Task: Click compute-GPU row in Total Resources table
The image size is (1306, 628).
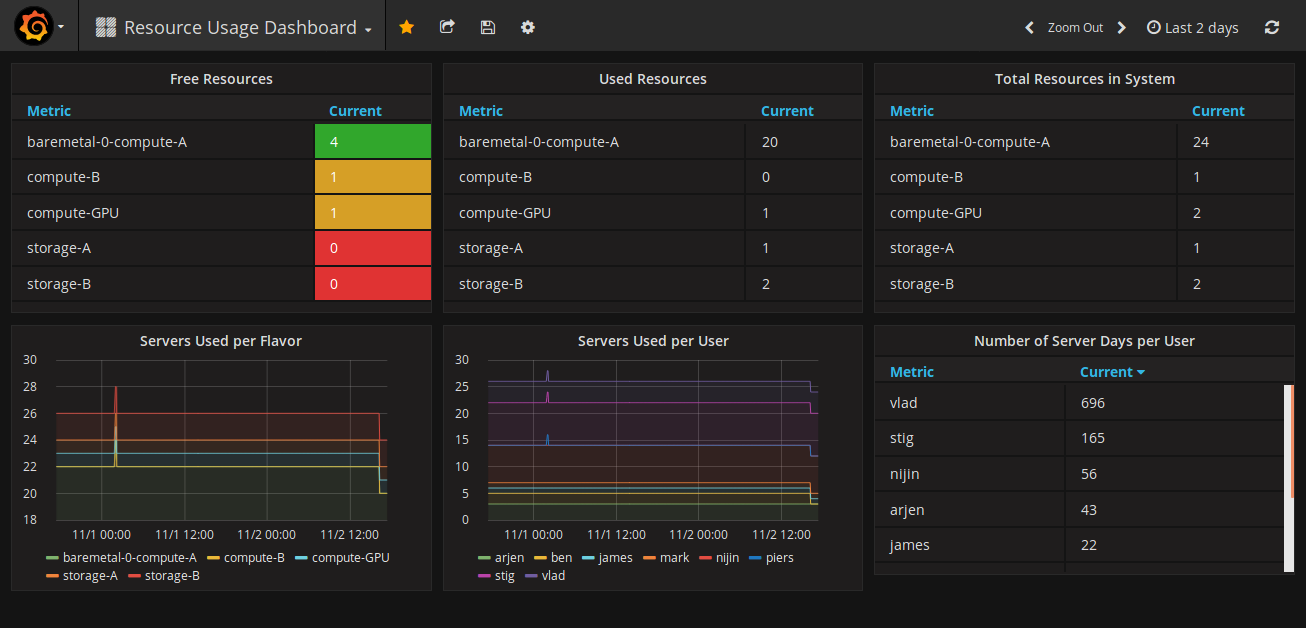Action: tap(1084, 213)
